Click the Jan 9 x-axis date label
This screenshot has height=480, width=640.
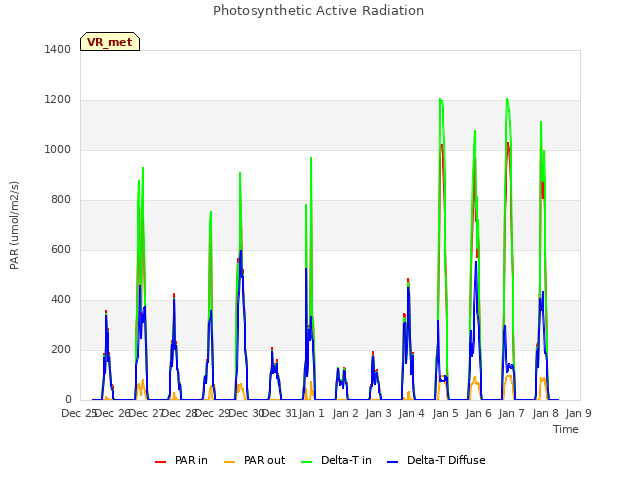click(x=578, y=413)
